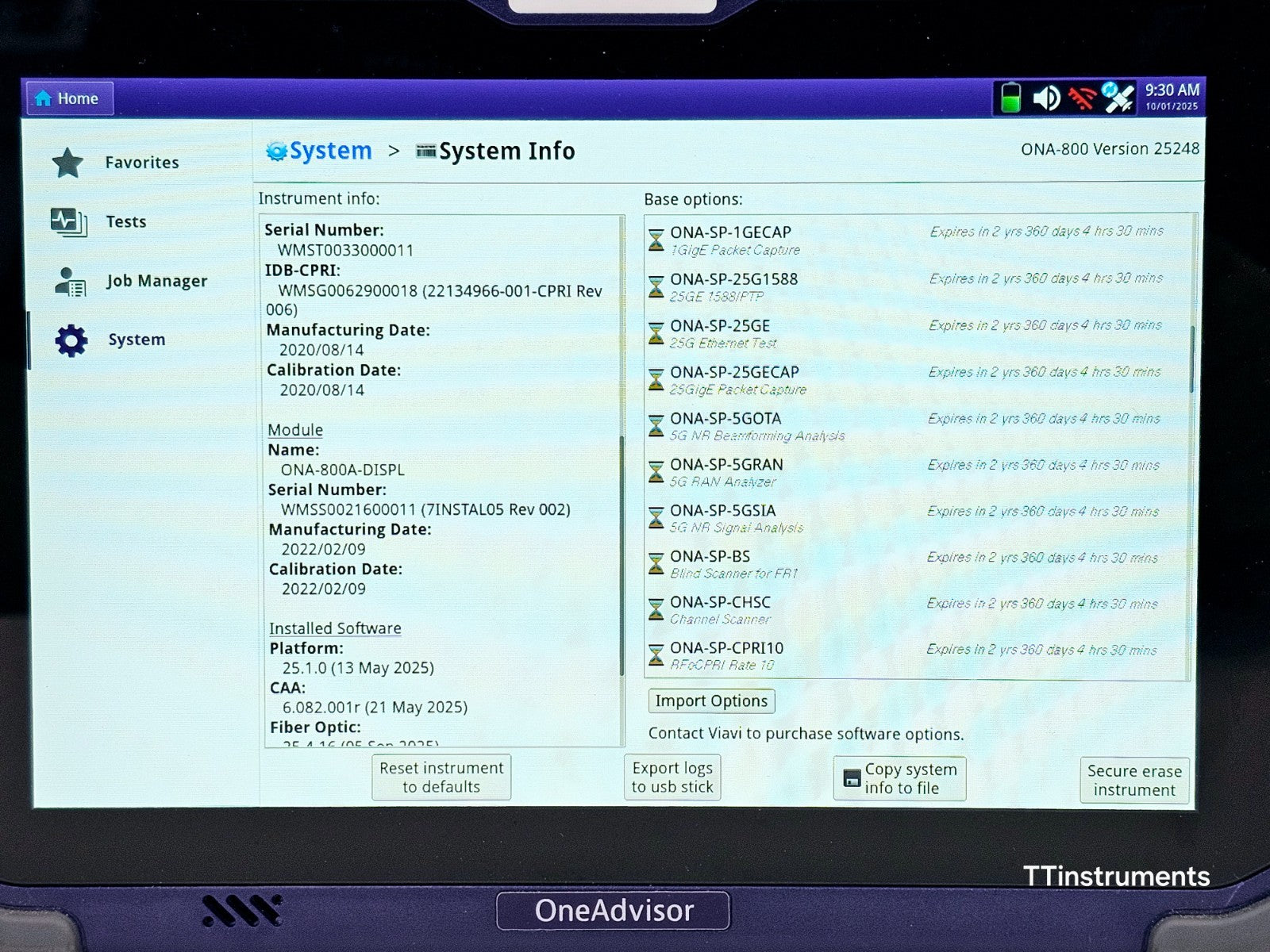Click Export logs to usb stick
The height and width of the screenshot is (952, 1270).
tap(672, 777)
